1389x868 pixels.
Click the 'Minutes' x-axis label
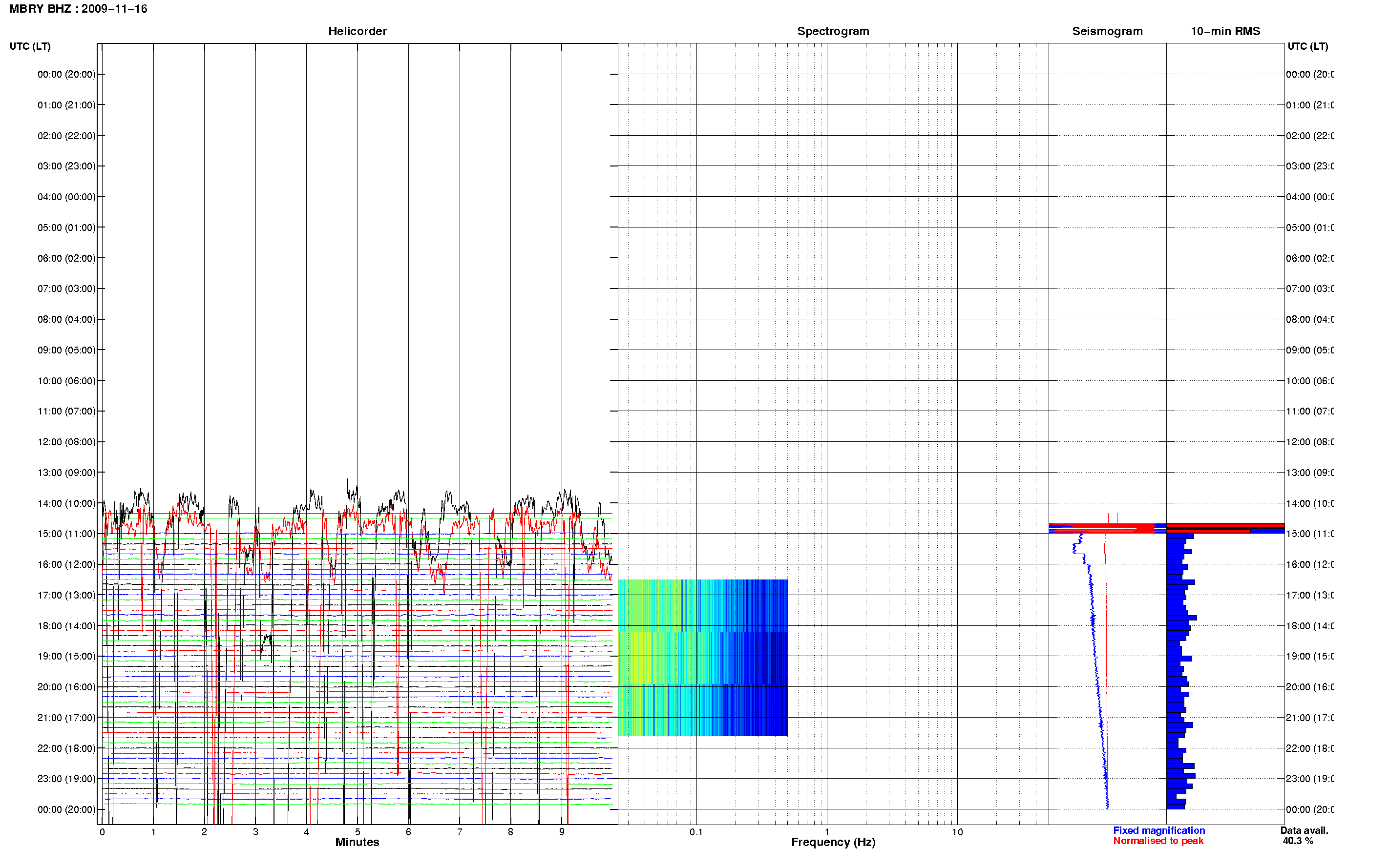tap(357, 842)
